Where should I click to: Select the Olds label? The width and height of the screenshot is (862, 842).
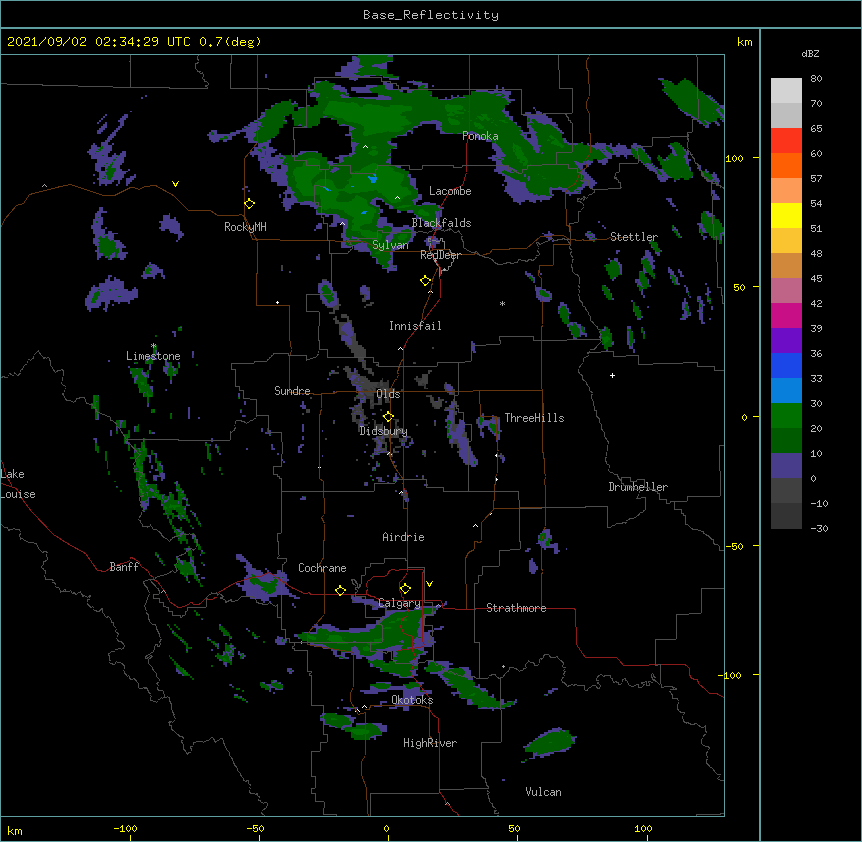pyautogui.click(x=388, y=394)
